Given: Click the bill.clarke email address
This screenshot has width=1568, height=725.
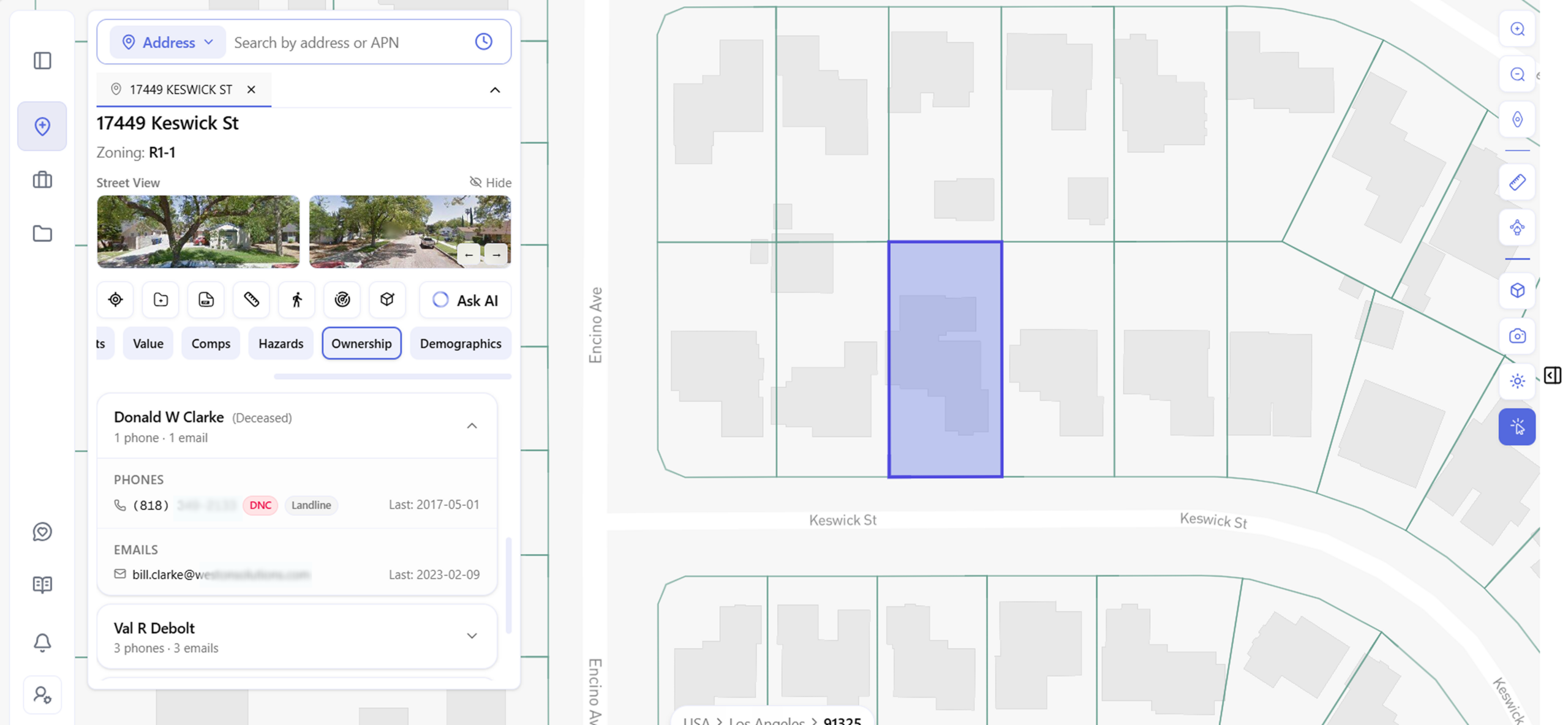Looking at the screenshot, I should [x=221, y=574].
